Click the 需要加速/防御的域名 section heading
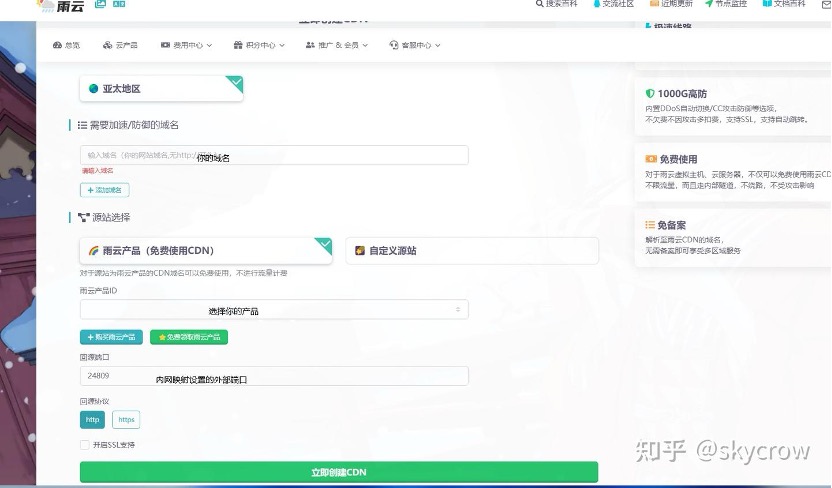Image resolution: width=832 pixels, height=488 pixels. [128, 125]
